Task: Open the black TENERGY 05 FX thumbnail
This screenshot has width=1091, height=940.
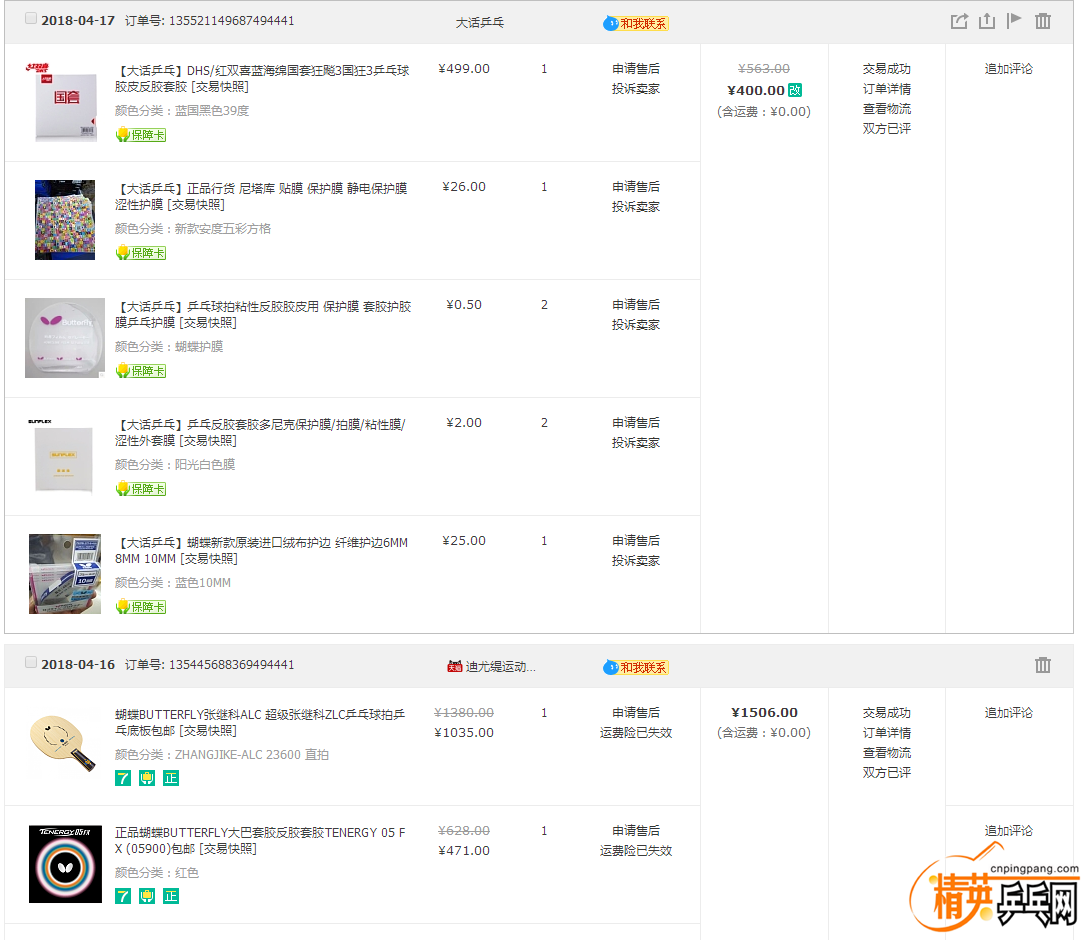Action: click(65, 864)
